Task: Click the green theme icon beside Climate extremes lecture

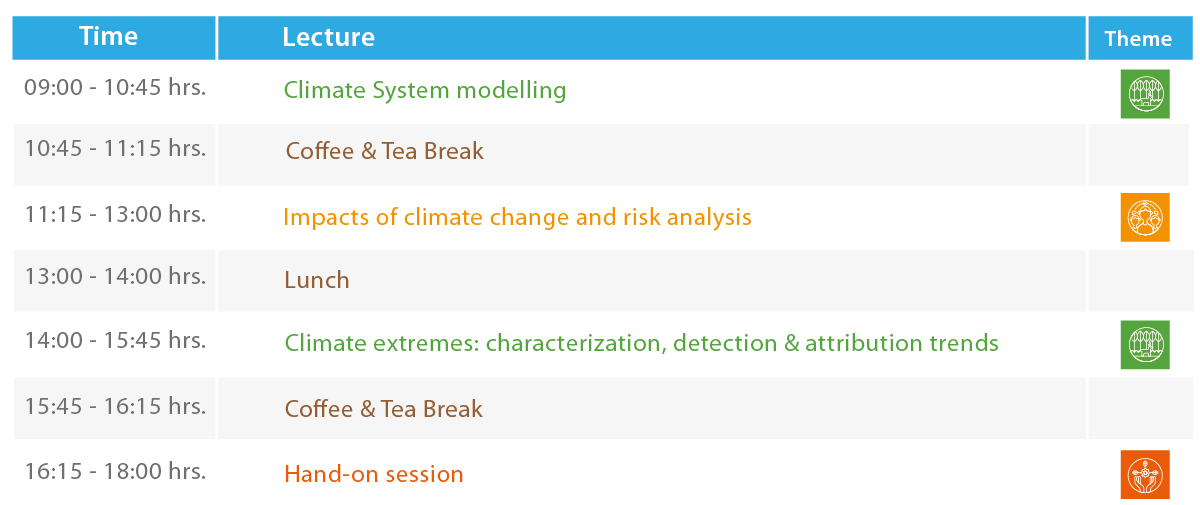Action: coord(1144,344)
